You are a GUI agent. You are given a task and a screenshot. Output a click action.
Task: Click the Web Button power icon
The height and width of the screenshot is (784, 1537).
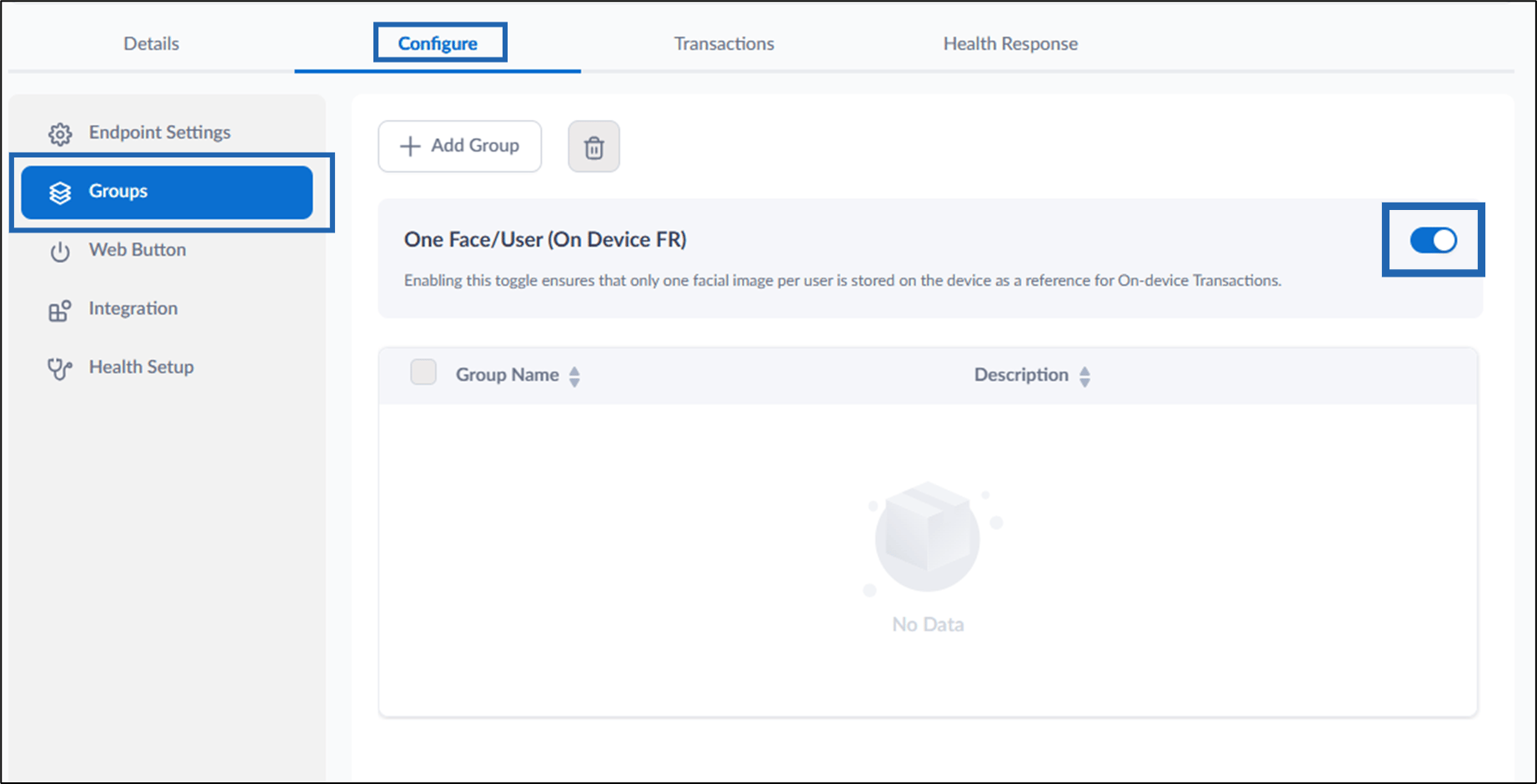click(60, 251)
